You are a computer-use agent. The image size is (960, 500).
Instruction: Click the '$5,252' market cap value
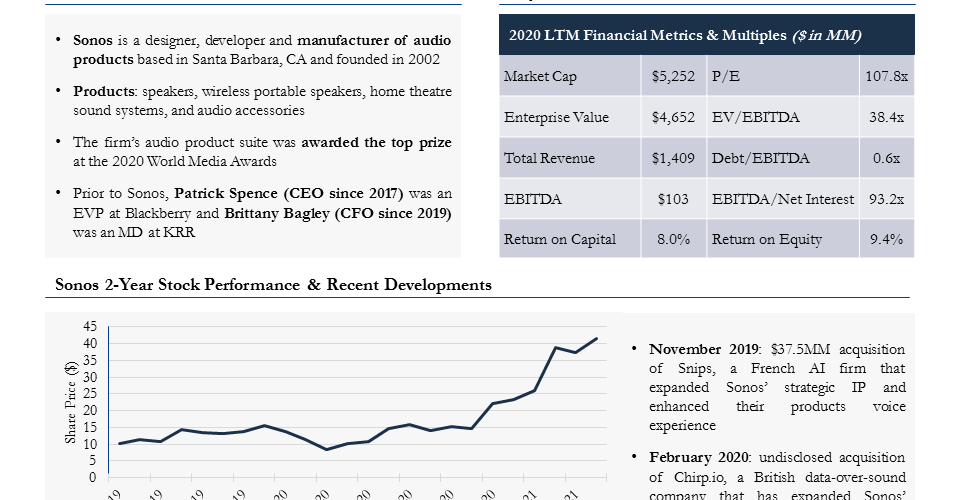click(x=673, y=76)
